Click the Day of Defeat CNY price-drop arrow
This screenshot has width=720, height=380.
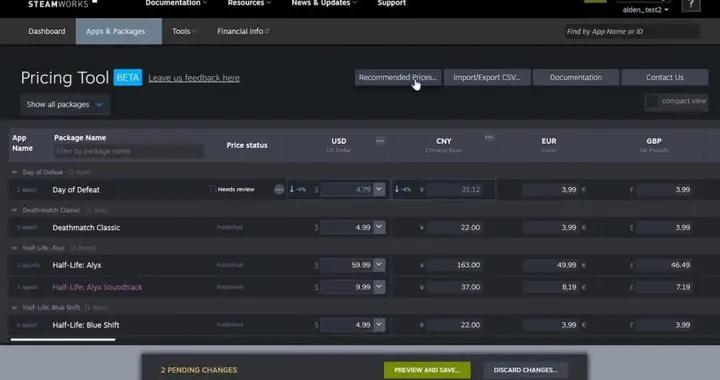[397, 189]
